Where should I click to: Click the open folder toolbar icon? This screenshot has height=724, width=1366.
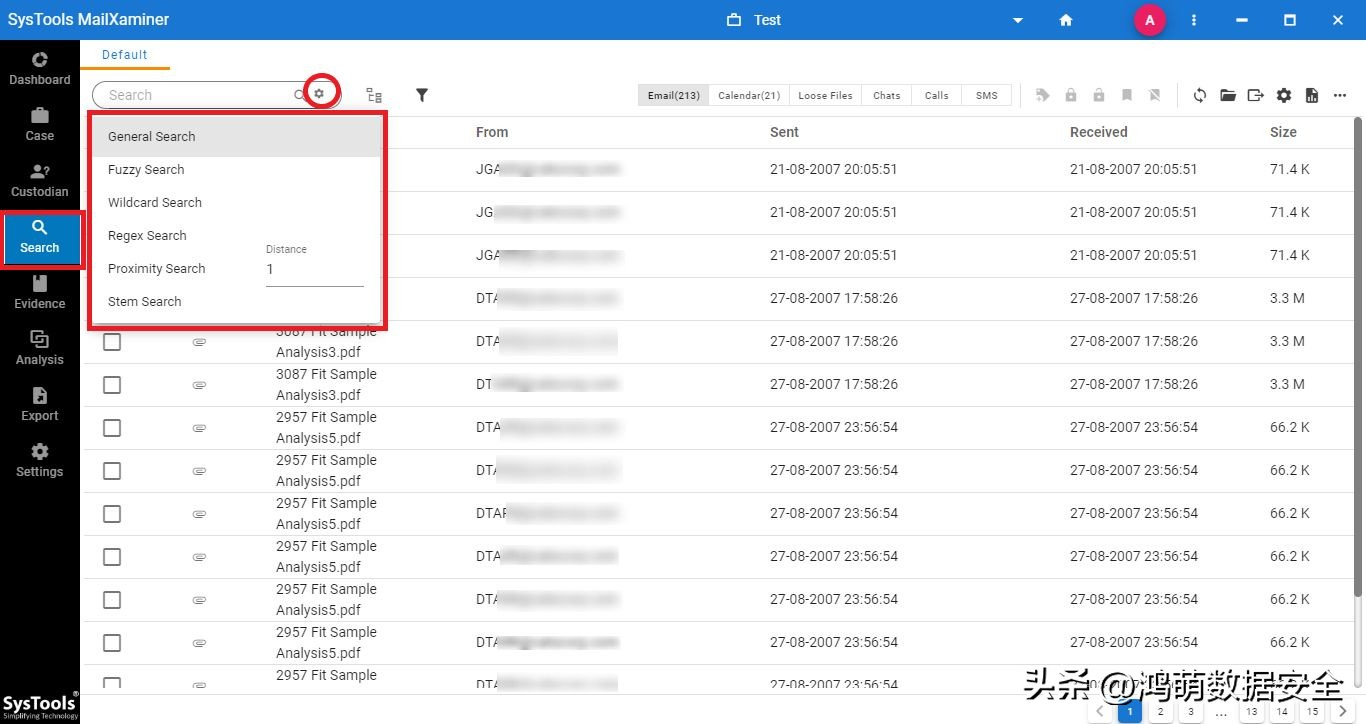tap(1228, 95)
